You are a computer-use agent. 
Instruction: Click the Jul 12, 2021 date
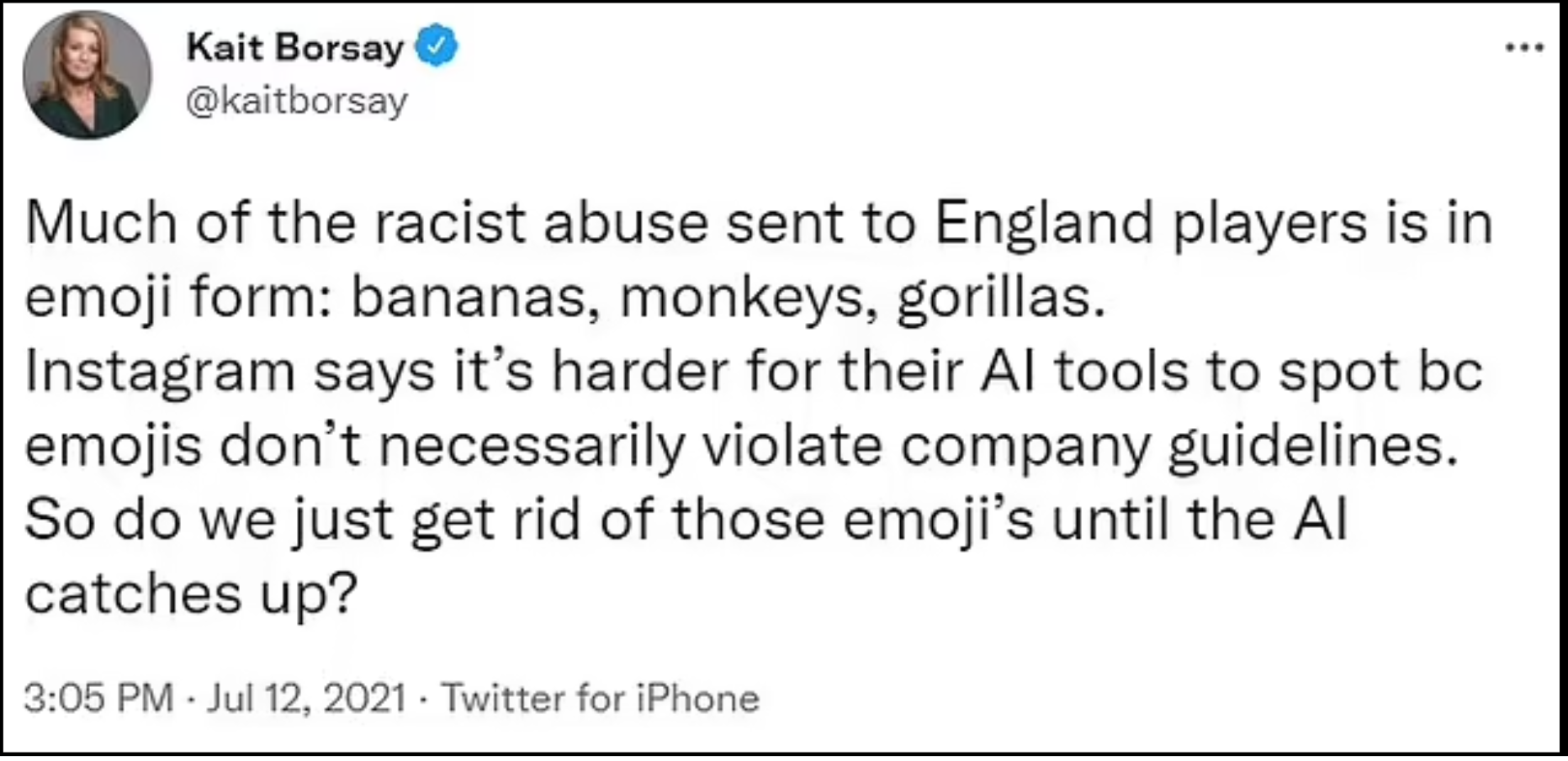[305, 698]
